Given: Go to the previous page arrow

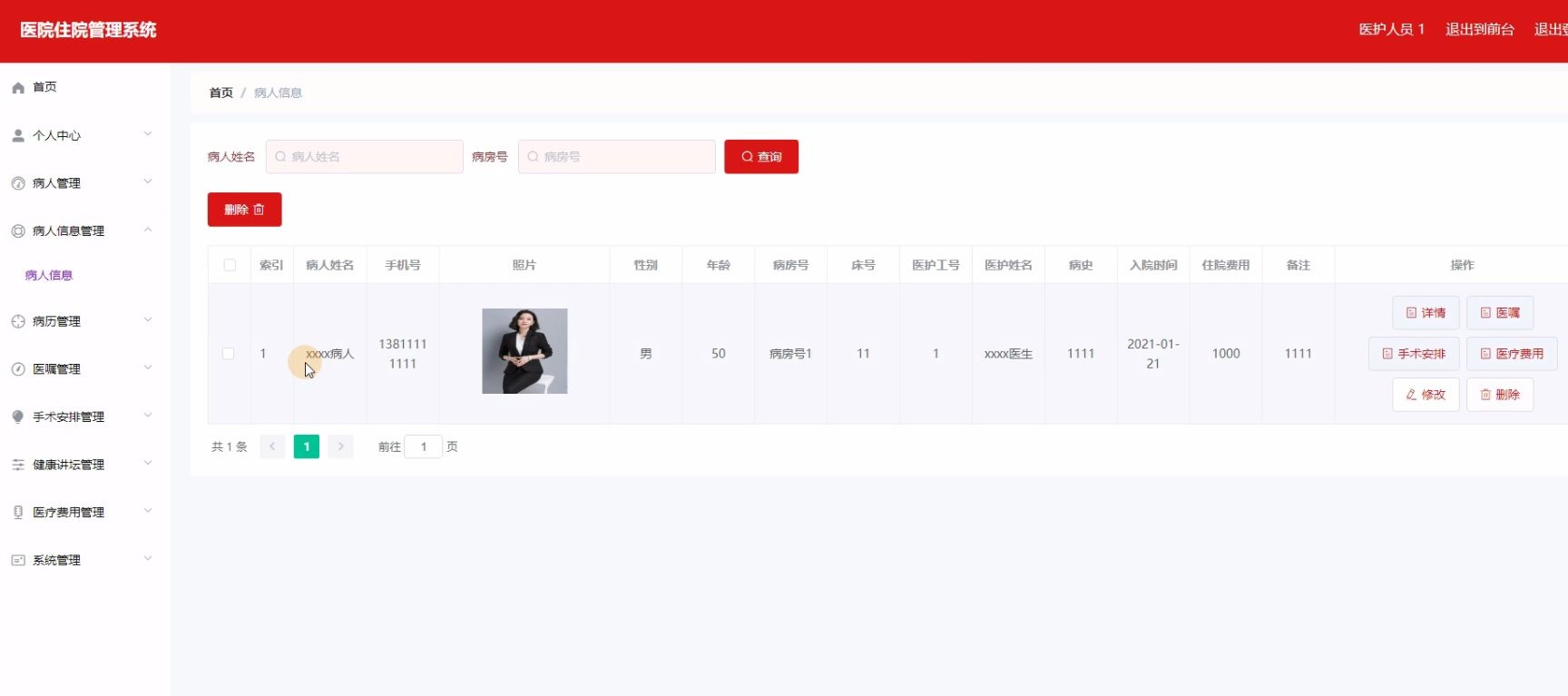Looking at the screenshot, I should point(272,446).
